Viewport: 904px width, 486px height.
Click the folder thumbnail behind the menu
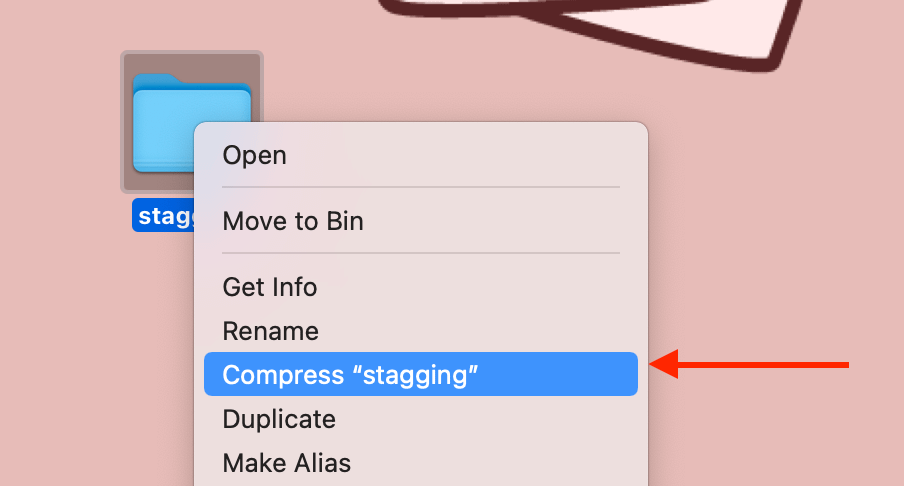(160, 110)
